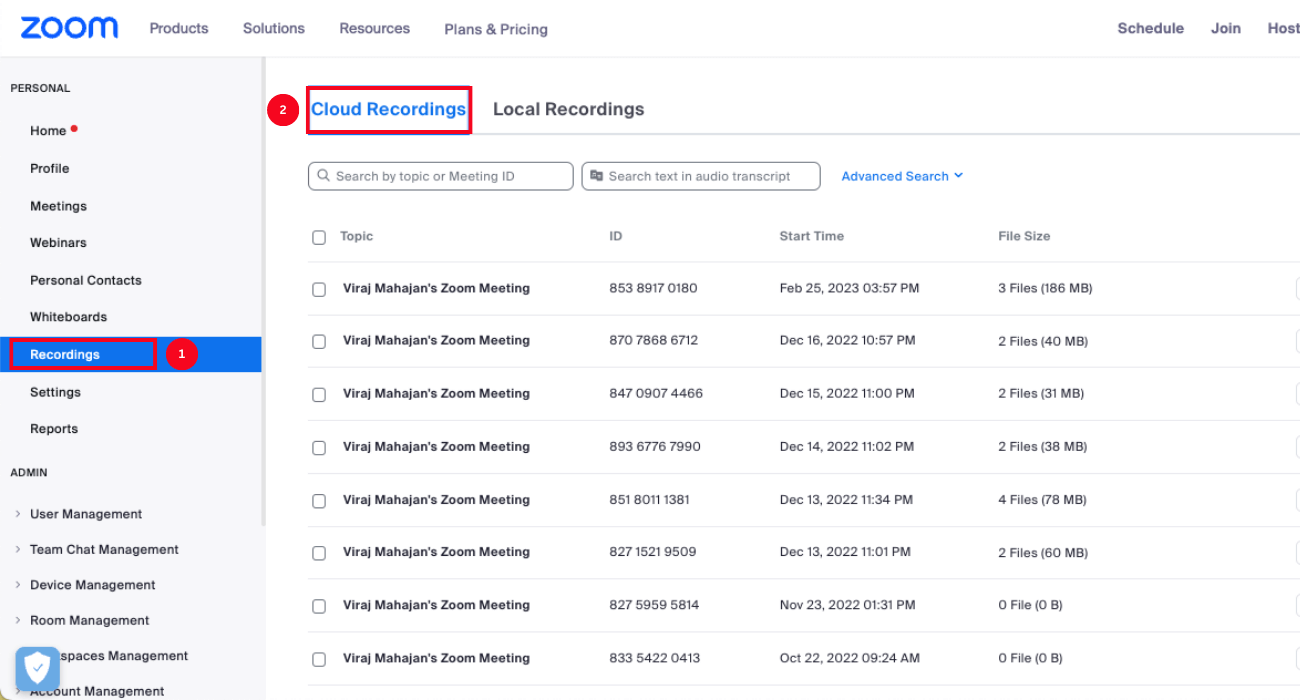Open Webinars in the sidebar
Image resolution: width=1300 pixels, height=700 pixels.
58,242
